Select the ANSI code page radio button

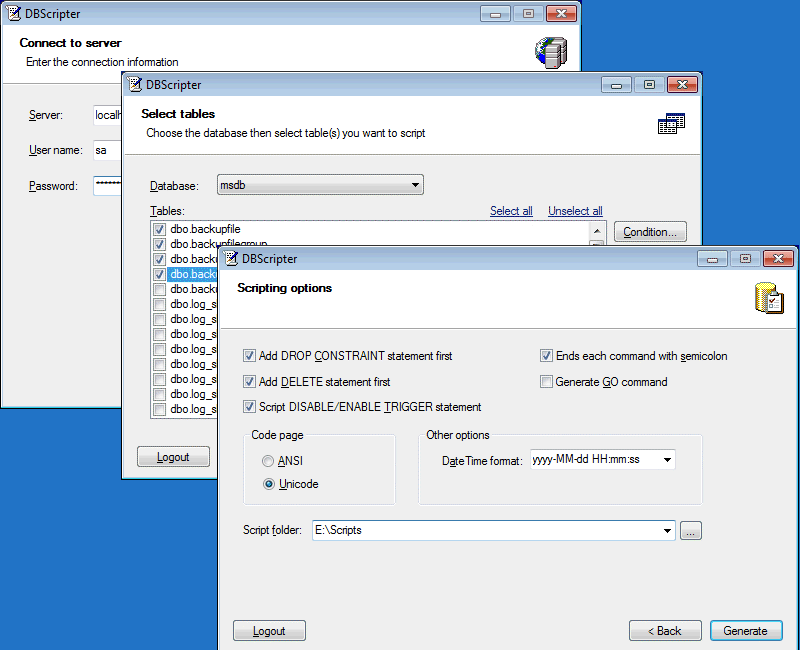[x=268, y=461]
